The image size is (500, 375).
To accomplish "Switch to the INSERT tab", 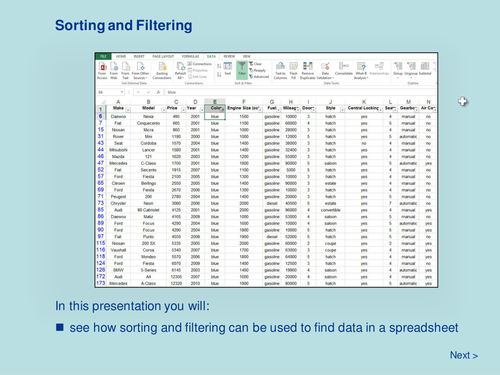I will [x=139, y=56].
